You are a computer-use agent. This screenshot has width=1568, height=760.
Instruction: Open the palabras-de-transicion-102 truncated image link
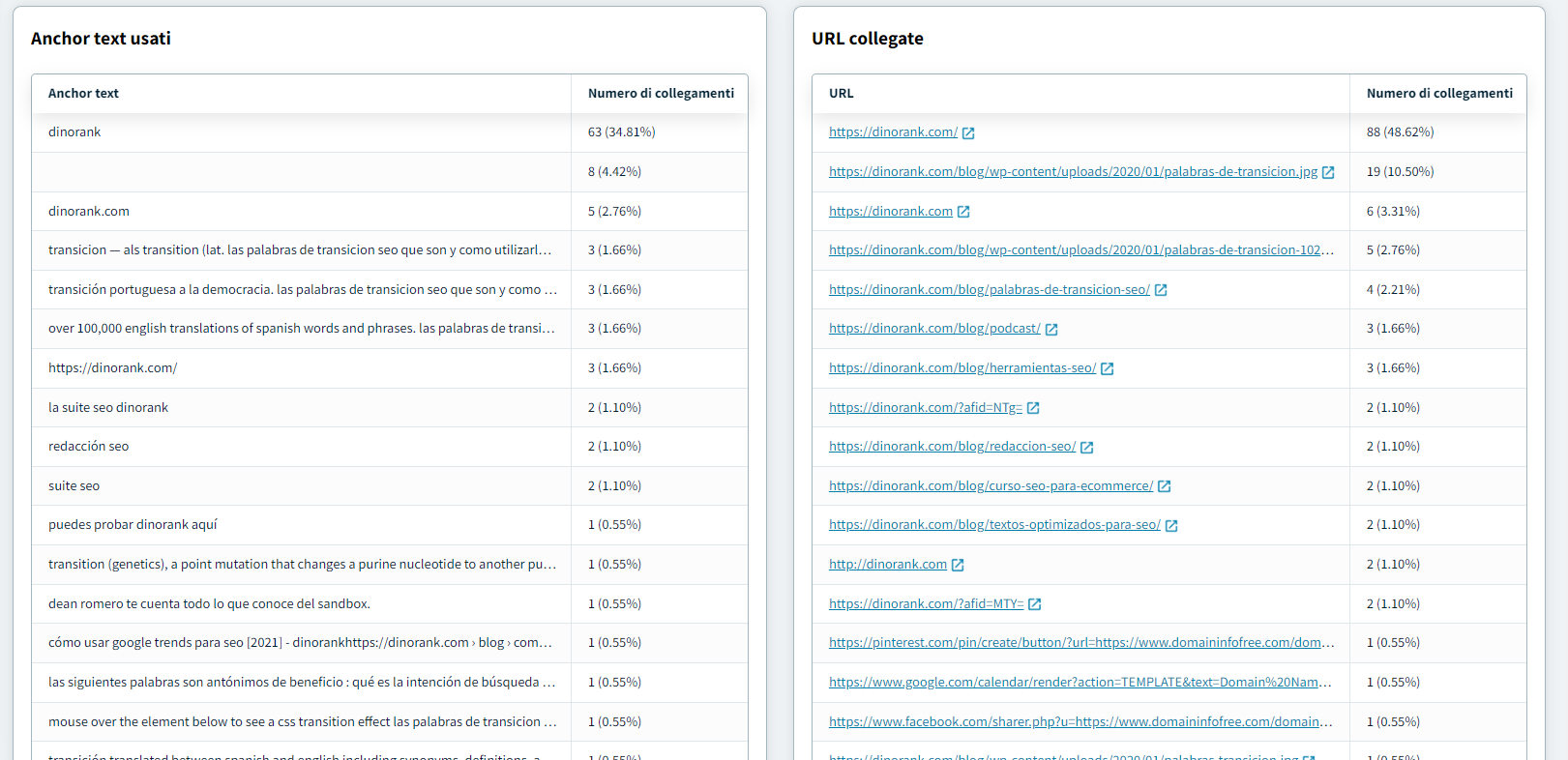(x=1080, y=250)
